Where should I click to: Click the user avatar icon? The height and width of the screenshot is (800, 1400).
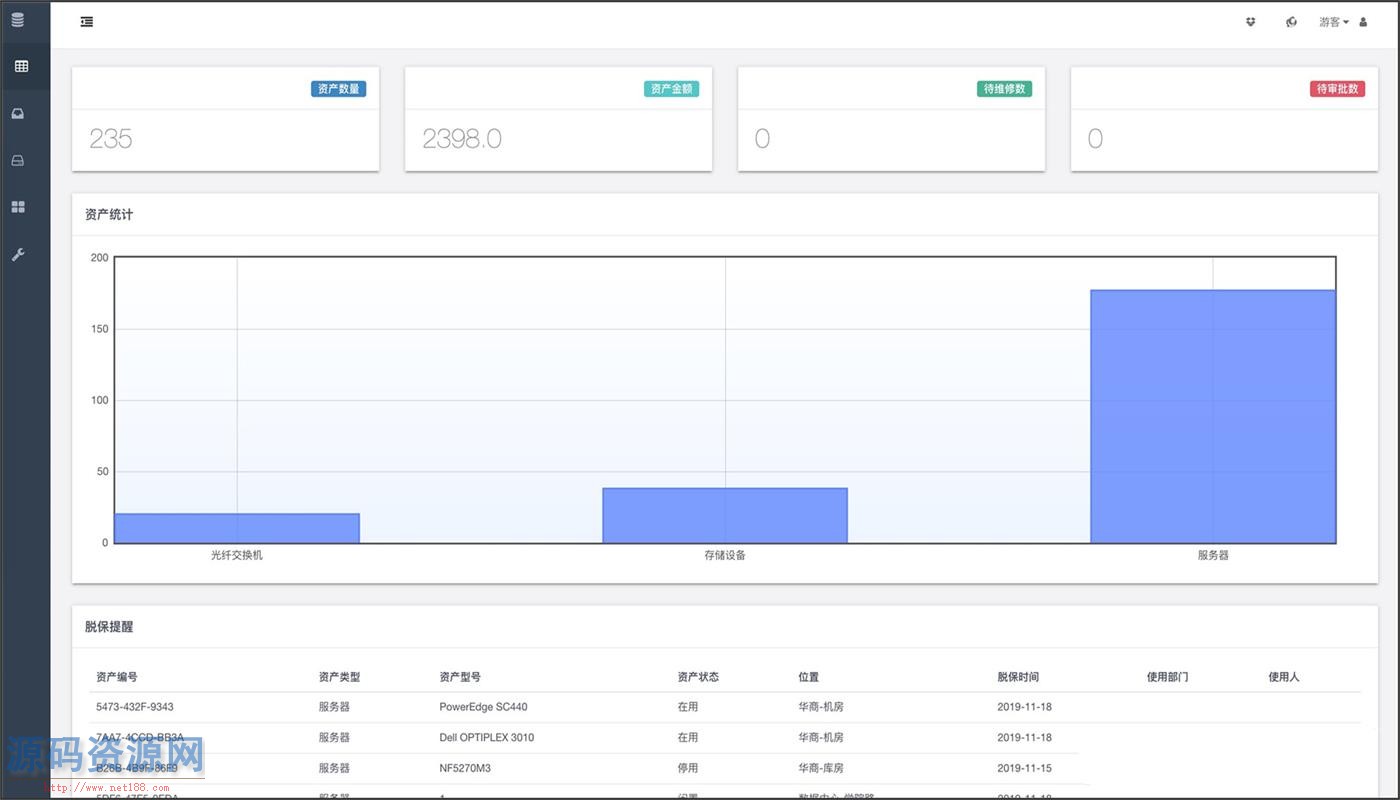point(1363,22)
